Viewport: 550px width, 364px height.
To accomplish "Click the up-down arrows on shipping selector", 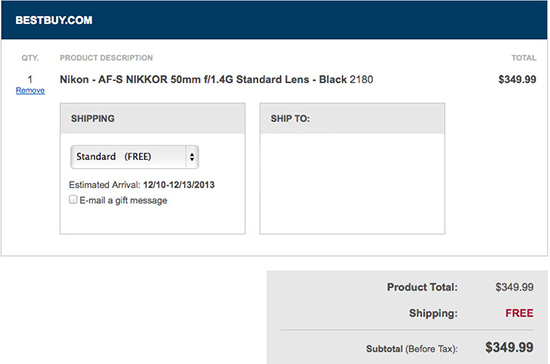I will [192, 157].
